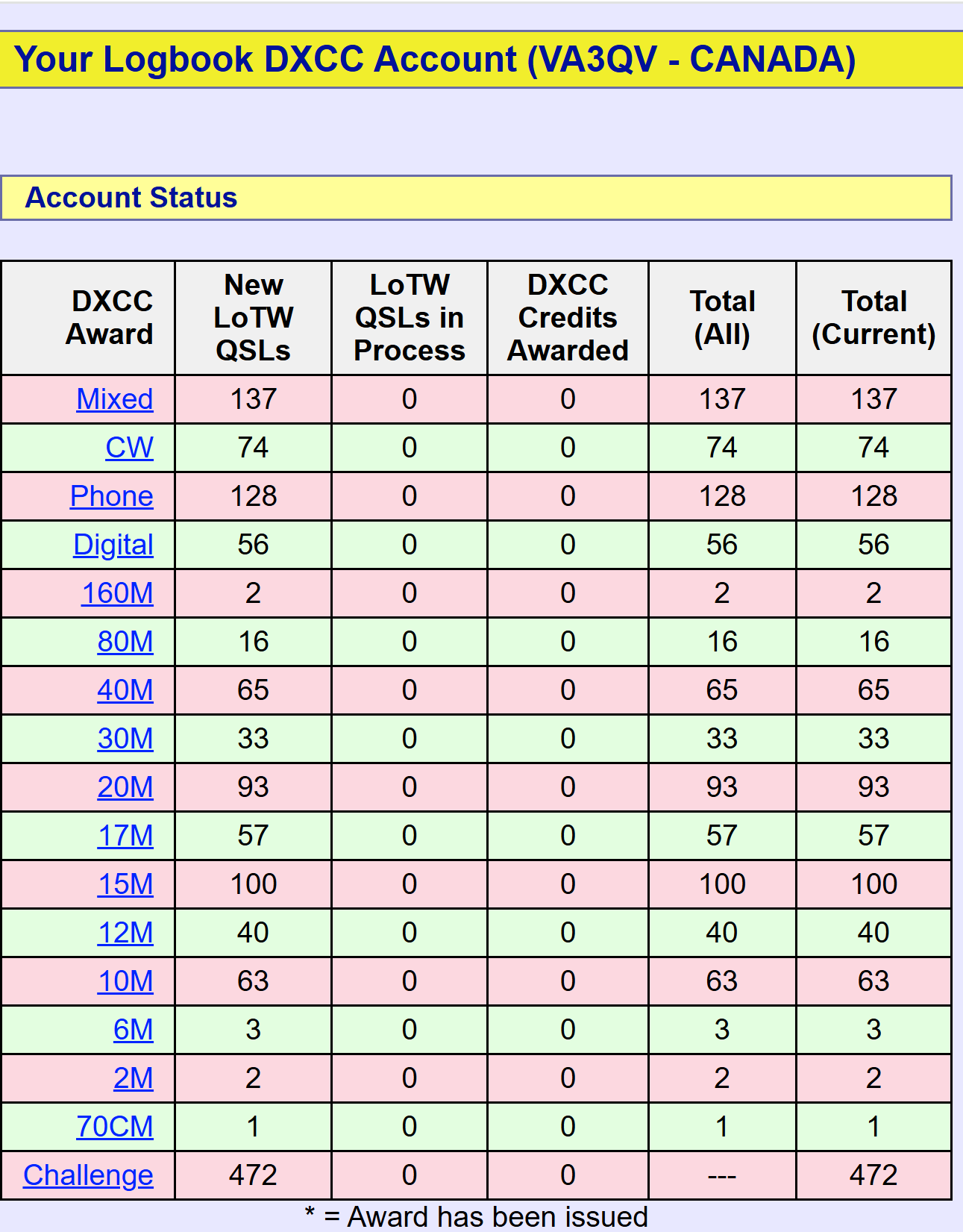
Task: Open the Phone award link
Action: pyautogui.click(x=112, y=496)
